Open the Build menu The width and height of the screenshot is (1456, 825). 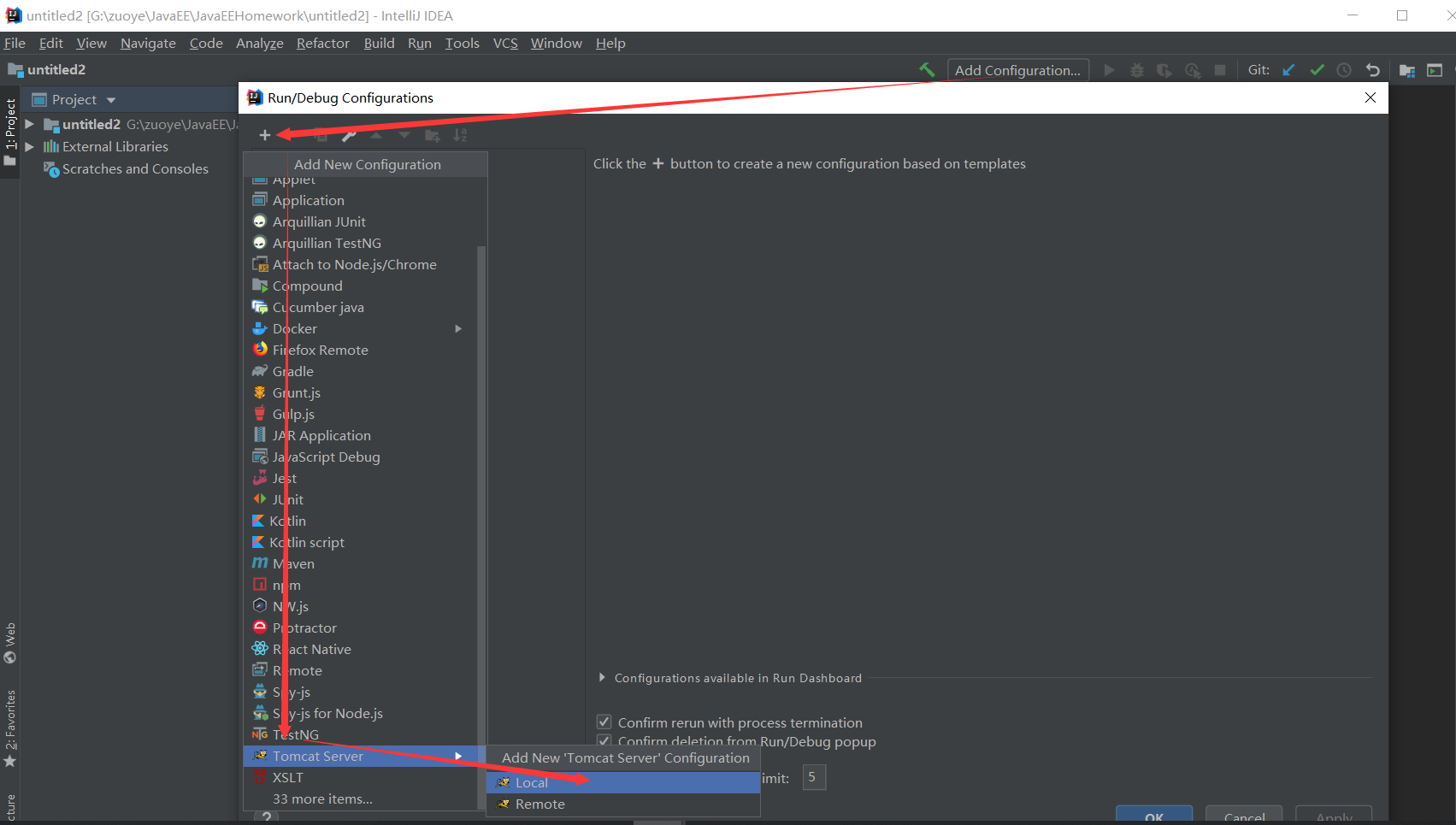coord(379,43)
